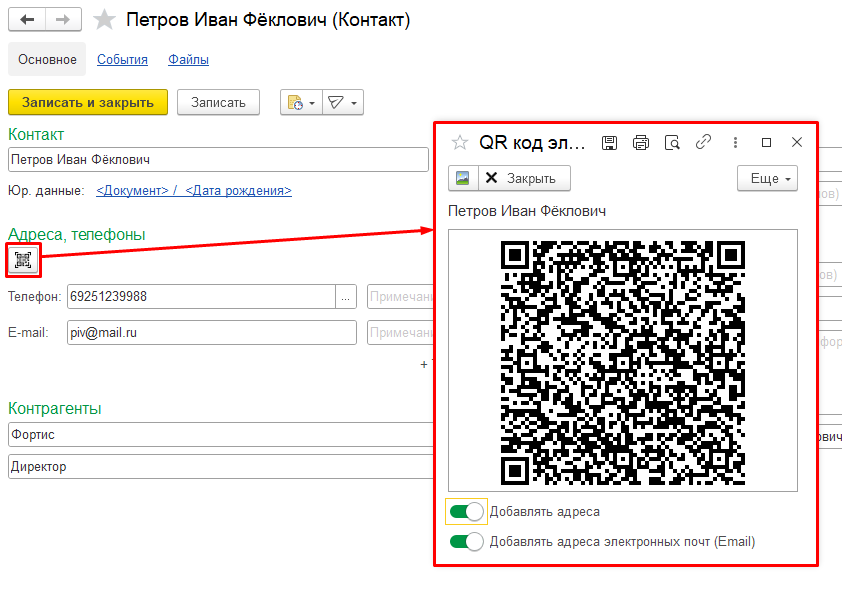This screenshot has height=593, width=842.
Task: Click the E-mail field piv@mail.ru
Action: (212, 332)
